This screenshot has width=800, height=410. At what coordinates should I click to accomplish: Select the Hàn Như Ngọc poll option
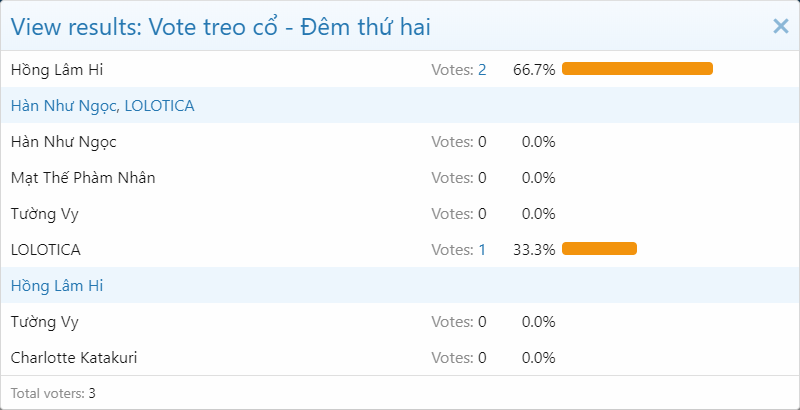[64, 142]
